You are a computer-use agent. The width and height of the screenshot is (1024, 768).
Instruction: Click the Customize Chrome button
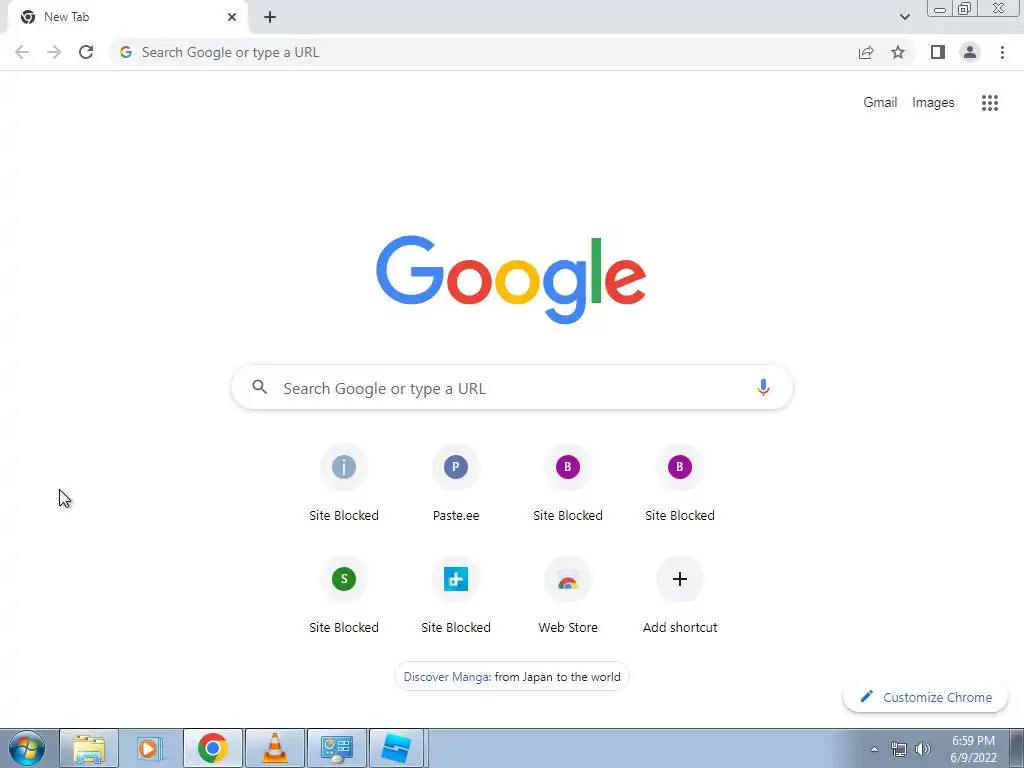coord(925,697)
